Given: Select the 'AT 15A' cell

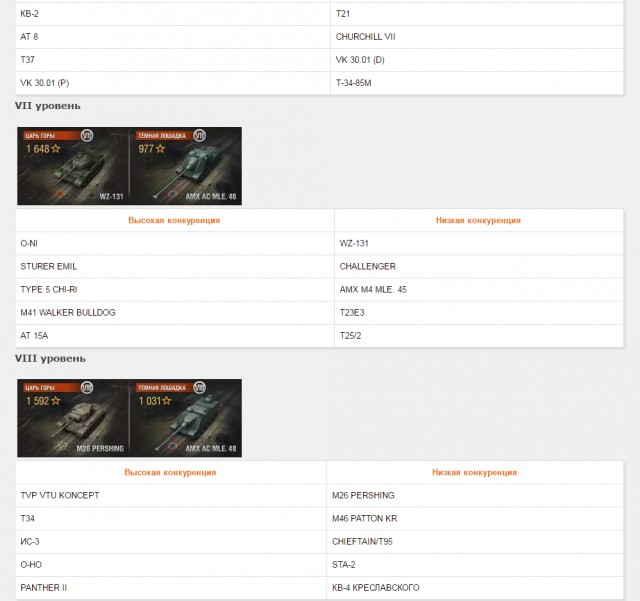Looking at the screenshot, I should 175,336.
